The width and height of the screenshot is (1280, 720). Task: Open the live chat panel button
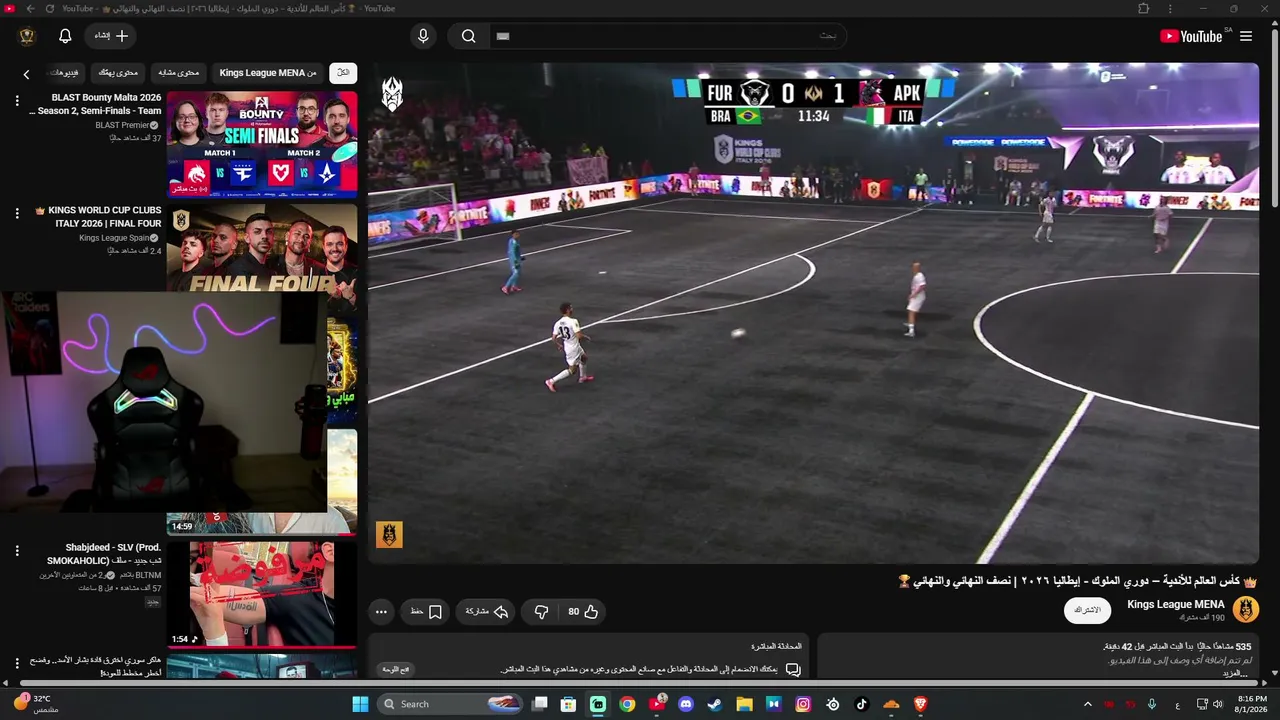click(395, 669)
